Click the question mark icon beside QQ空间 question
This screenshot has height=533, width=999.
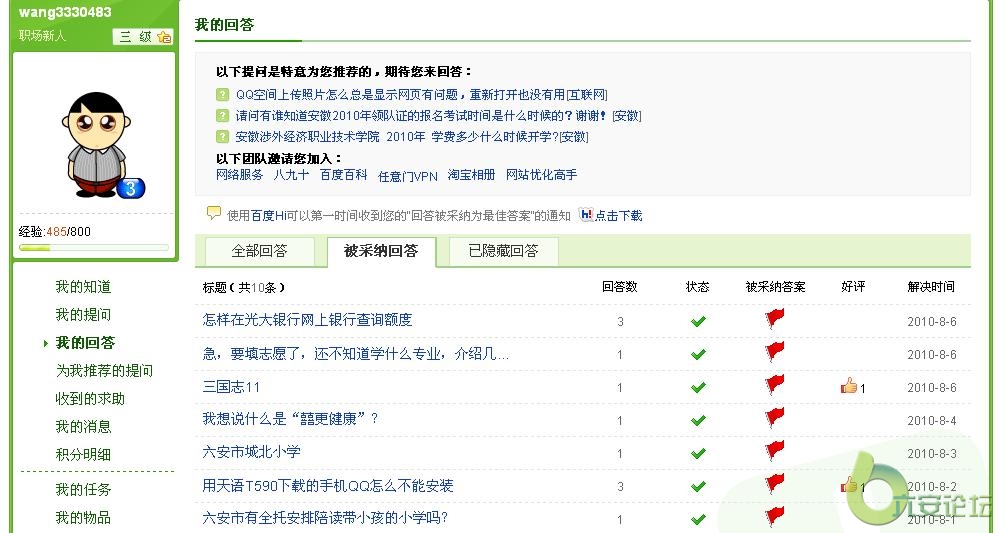(222, 95)
